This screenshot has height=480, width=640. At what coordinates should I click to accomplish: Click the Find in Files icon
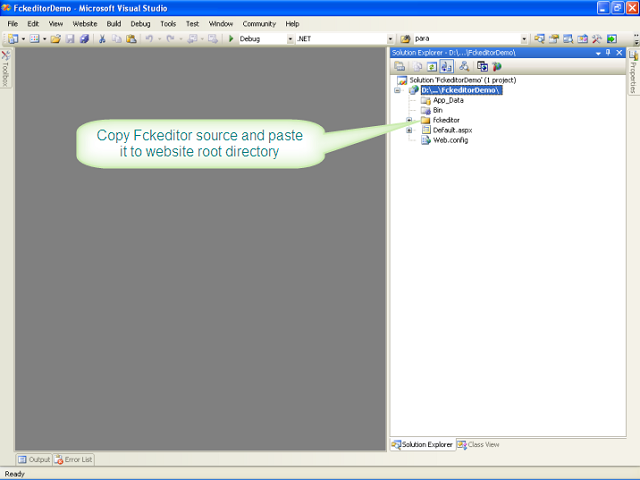click(x=405, y=39)
